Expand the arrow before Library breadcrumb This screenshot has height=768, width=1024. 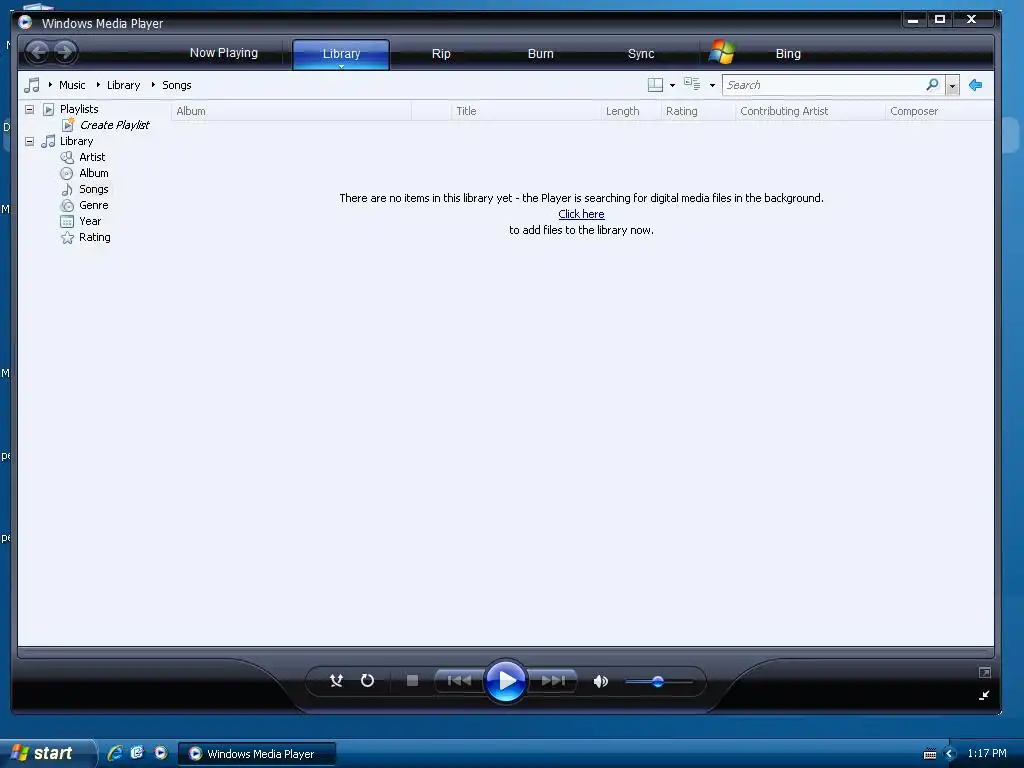98,85
